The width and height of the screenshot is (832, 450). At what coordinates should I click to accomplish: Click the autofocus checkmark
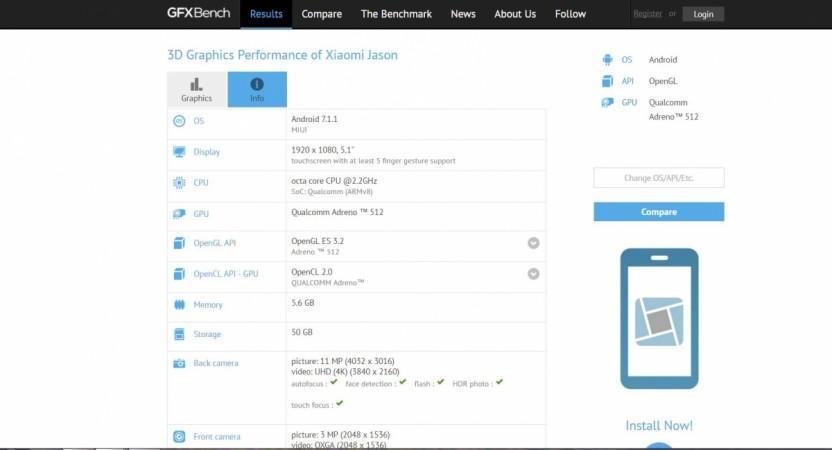334,382
